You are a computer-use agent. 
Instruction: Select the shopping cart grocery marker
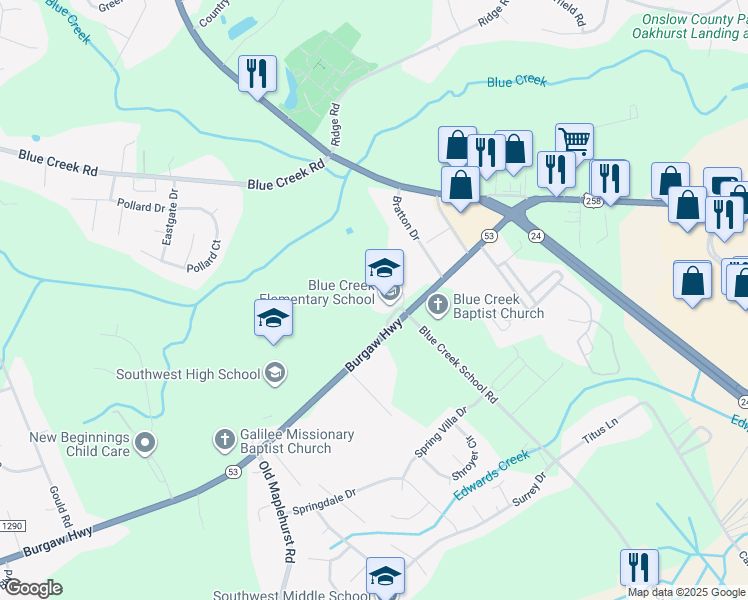coord(575,141)
